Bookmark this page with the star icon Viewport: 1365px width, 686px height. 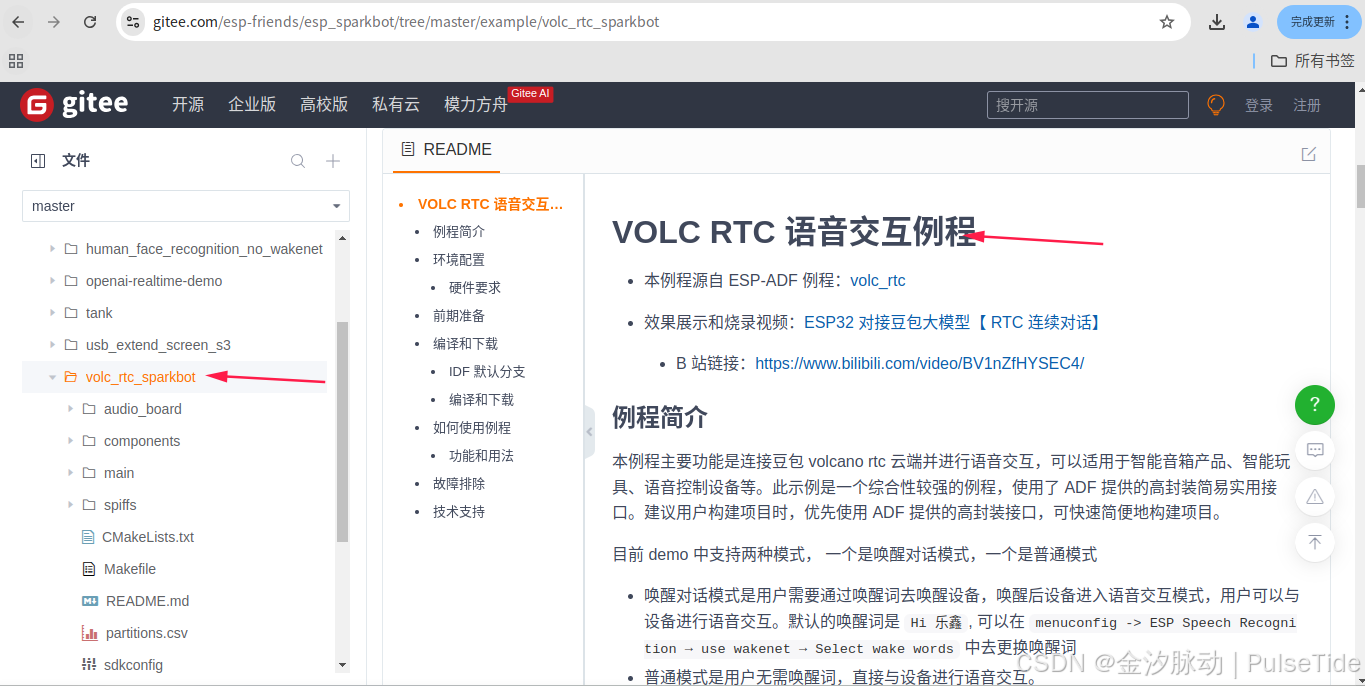1167,22
